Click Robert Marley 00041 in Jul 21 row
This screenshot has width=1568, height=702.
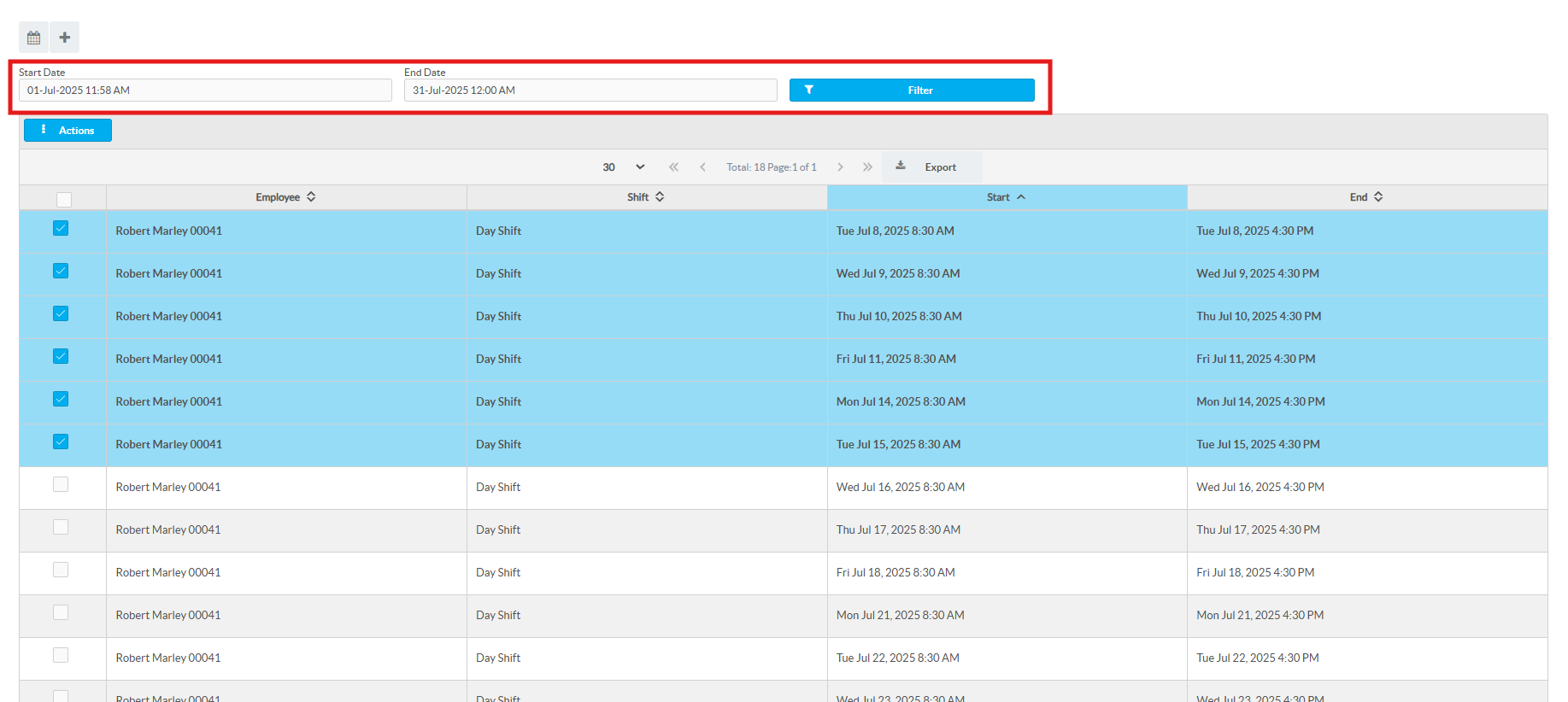tap(168, 616)
